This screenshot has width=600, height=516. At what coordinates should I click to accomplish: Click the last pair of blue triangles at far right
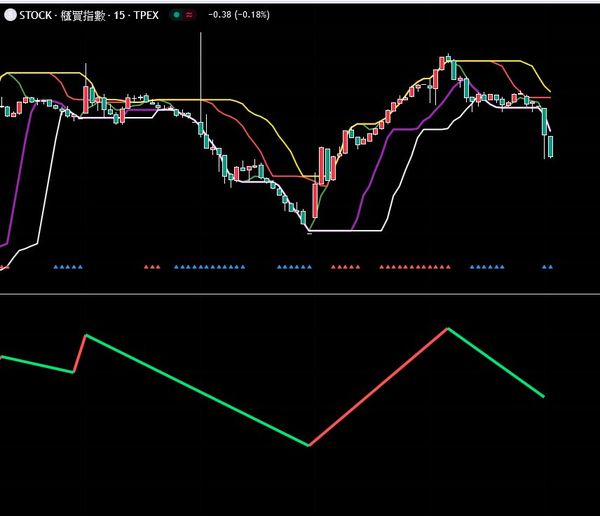547,267
